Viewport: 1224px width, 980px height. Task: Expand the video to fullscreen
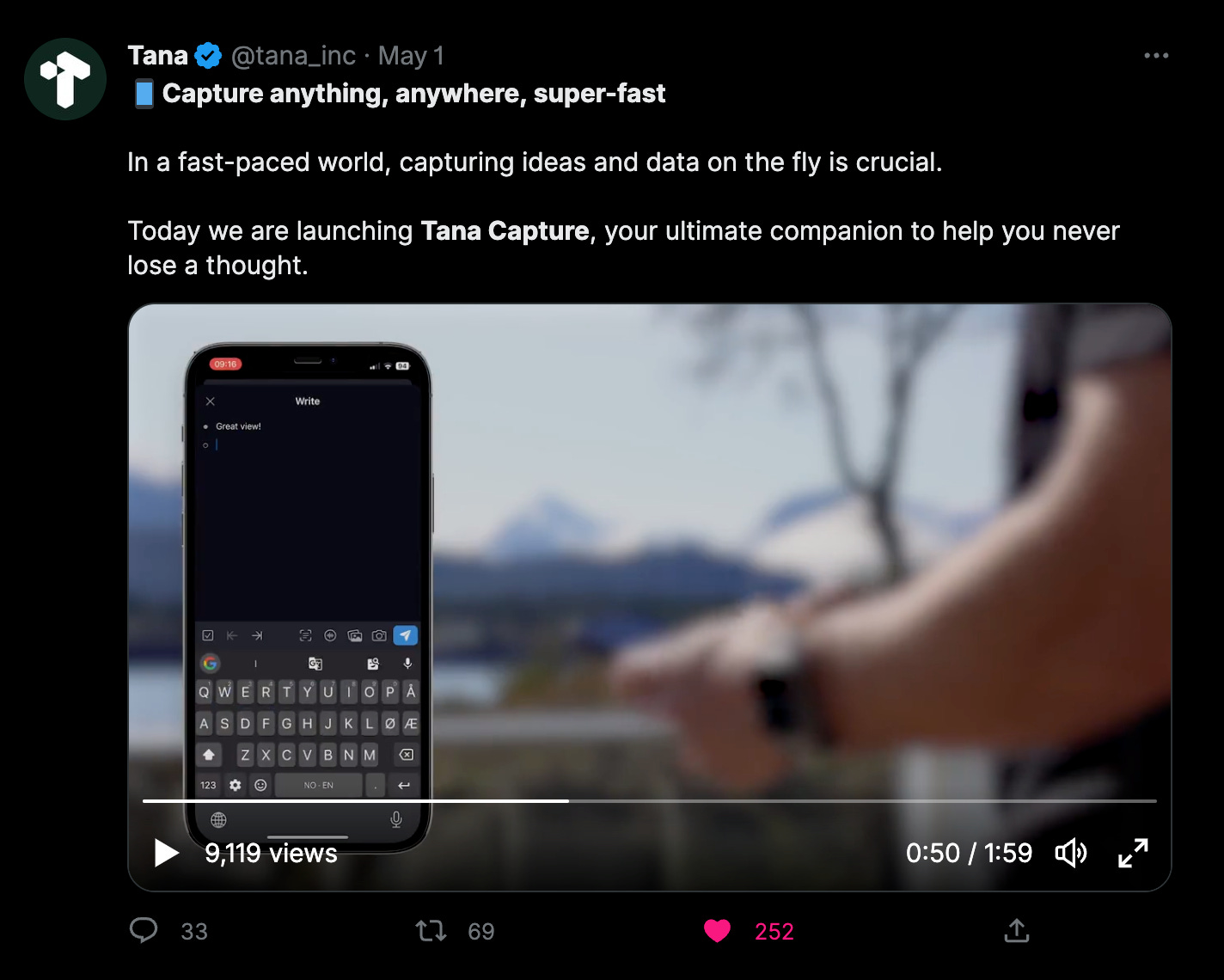1133,853
